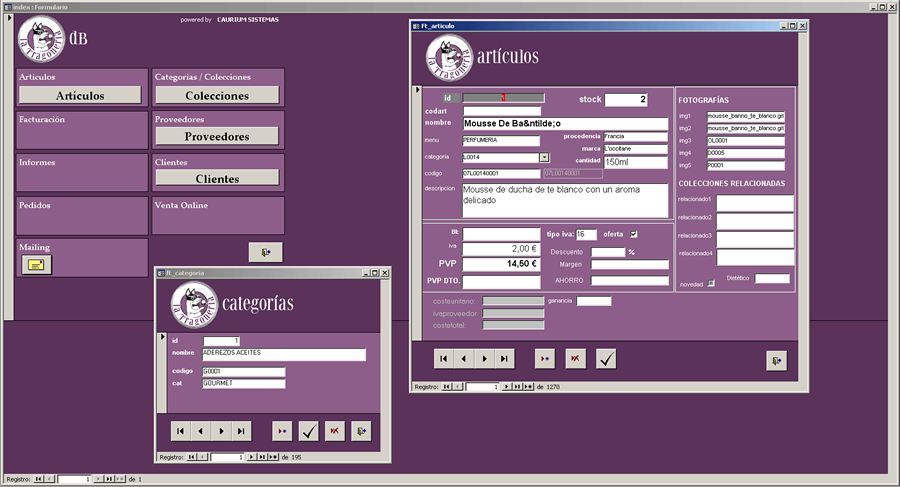Save record with checkmark in artículos form
The height and width of the screenshot is (487, 900).
point(606,358)
